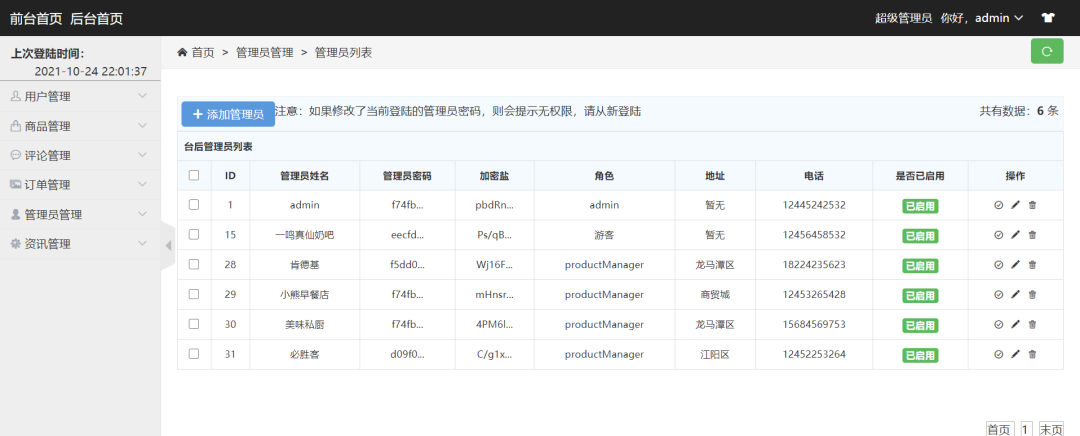Edit 小熊早餐店 row with pencil icon
The image size is (1080, 436).
pyautogui.click(x=1015, y=295)
